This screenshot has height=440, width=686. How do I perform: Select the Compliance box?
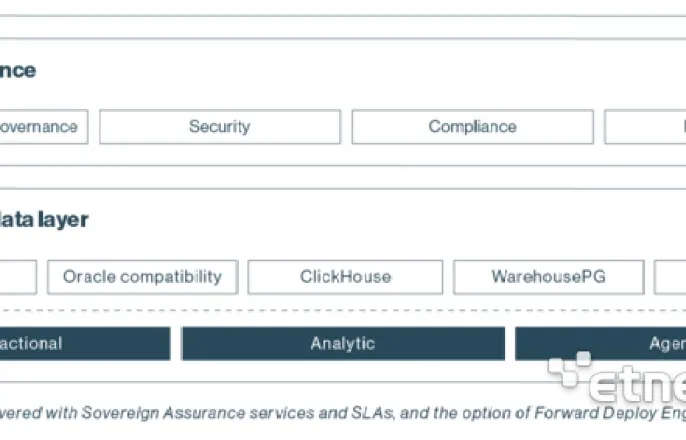click(x=472, y=127)
